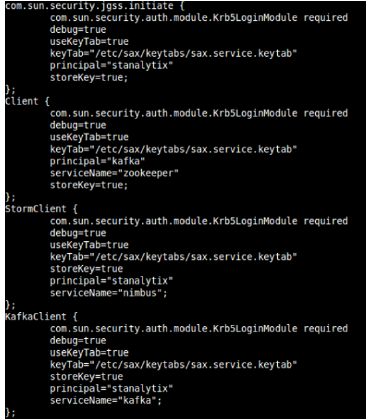Click the keyTab path in the jgss.initiate block
This screenshot has height=419, width=366.
click(x=173, y=54)
